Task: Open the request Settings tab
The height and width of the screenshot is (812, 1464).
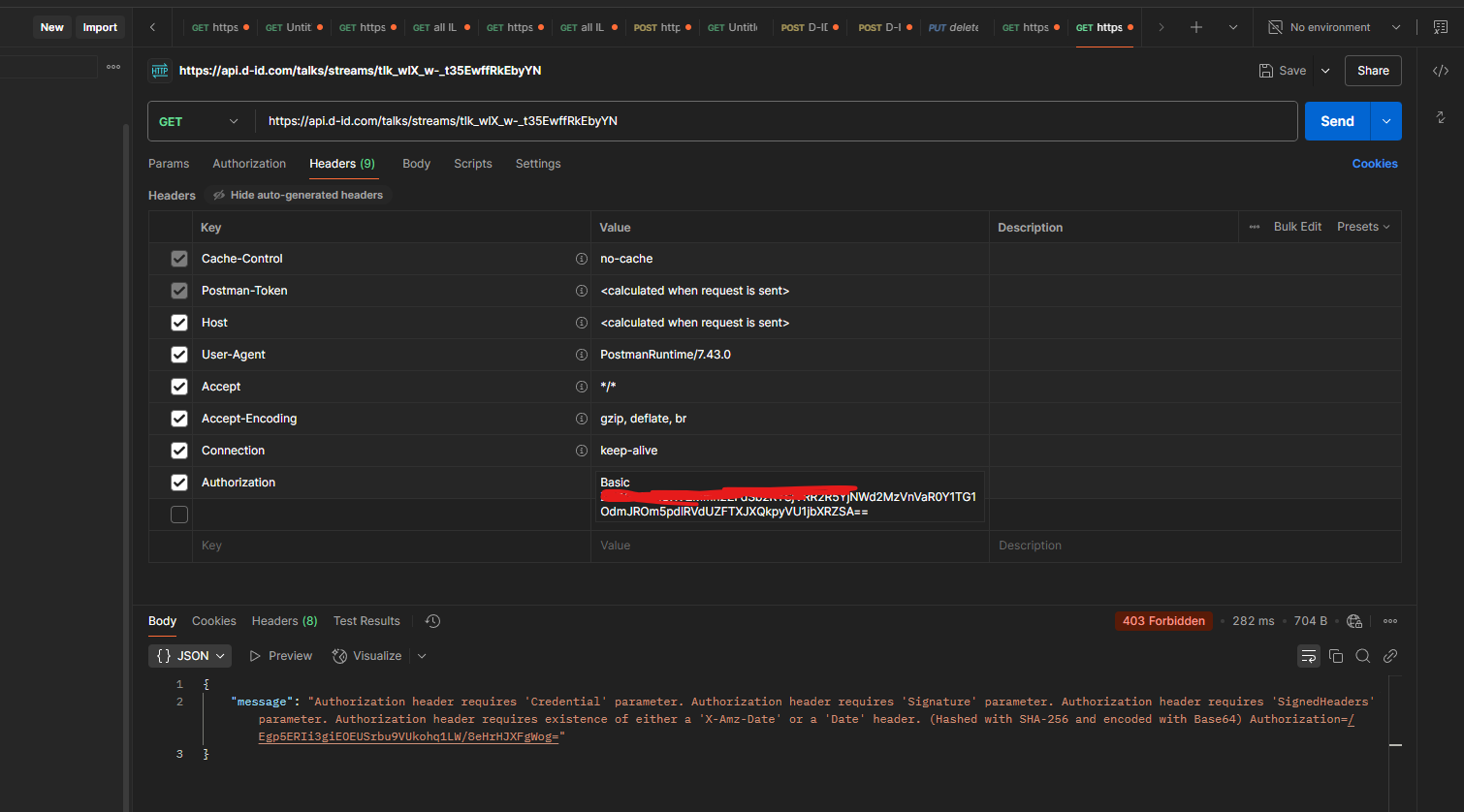Action: (x=538, y=164)
